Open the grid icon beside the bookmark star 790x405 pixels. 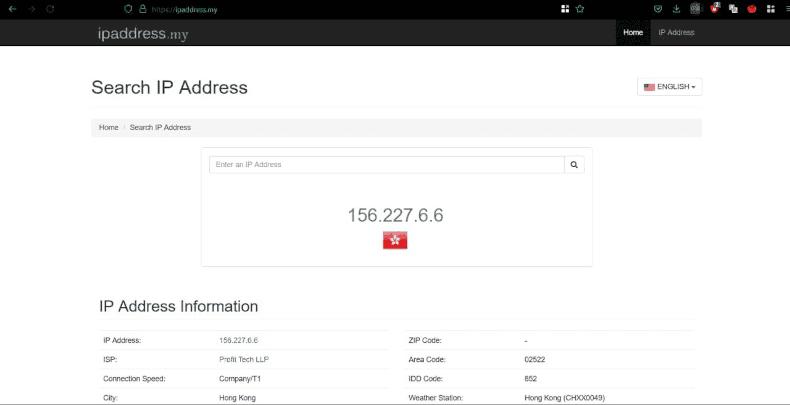[x=565, y=9]
